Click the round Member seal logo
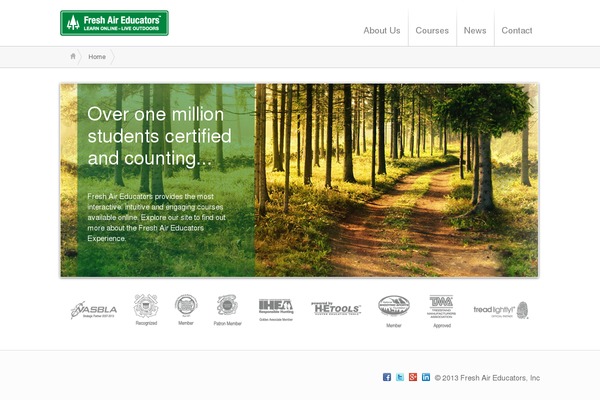Screen dimensions: 600x400 186,310
